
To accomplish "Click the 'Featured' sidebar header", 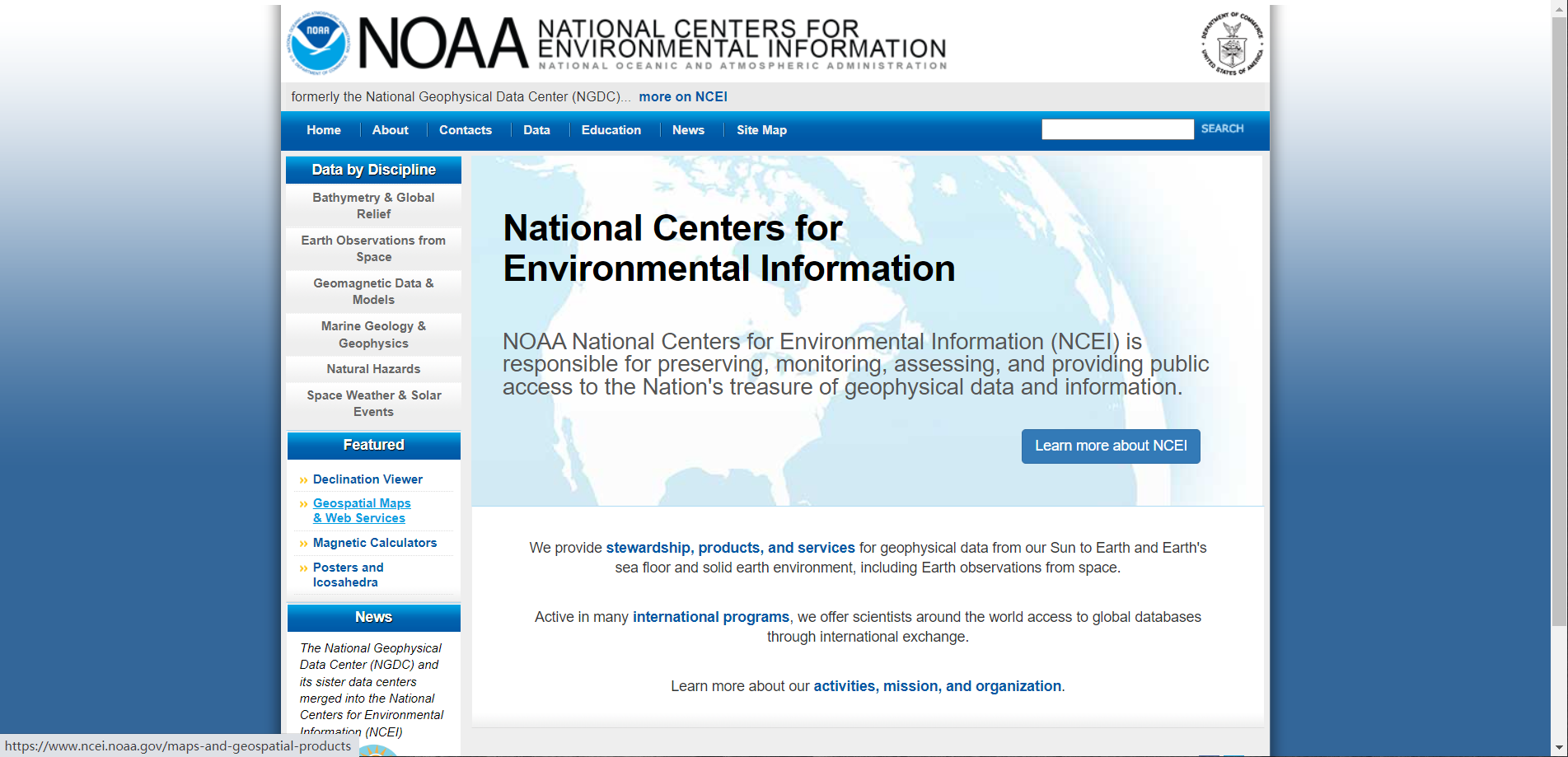I will pyautogui.click(x=373, y=445).
